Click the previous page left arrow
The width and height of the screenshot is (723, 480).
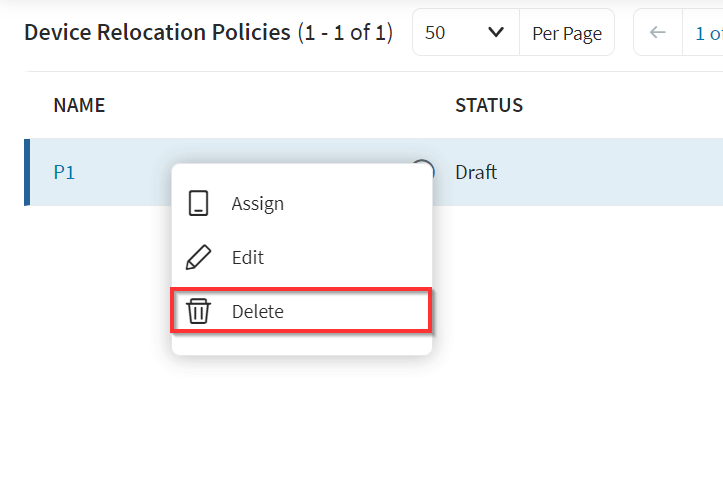(657, 32)
